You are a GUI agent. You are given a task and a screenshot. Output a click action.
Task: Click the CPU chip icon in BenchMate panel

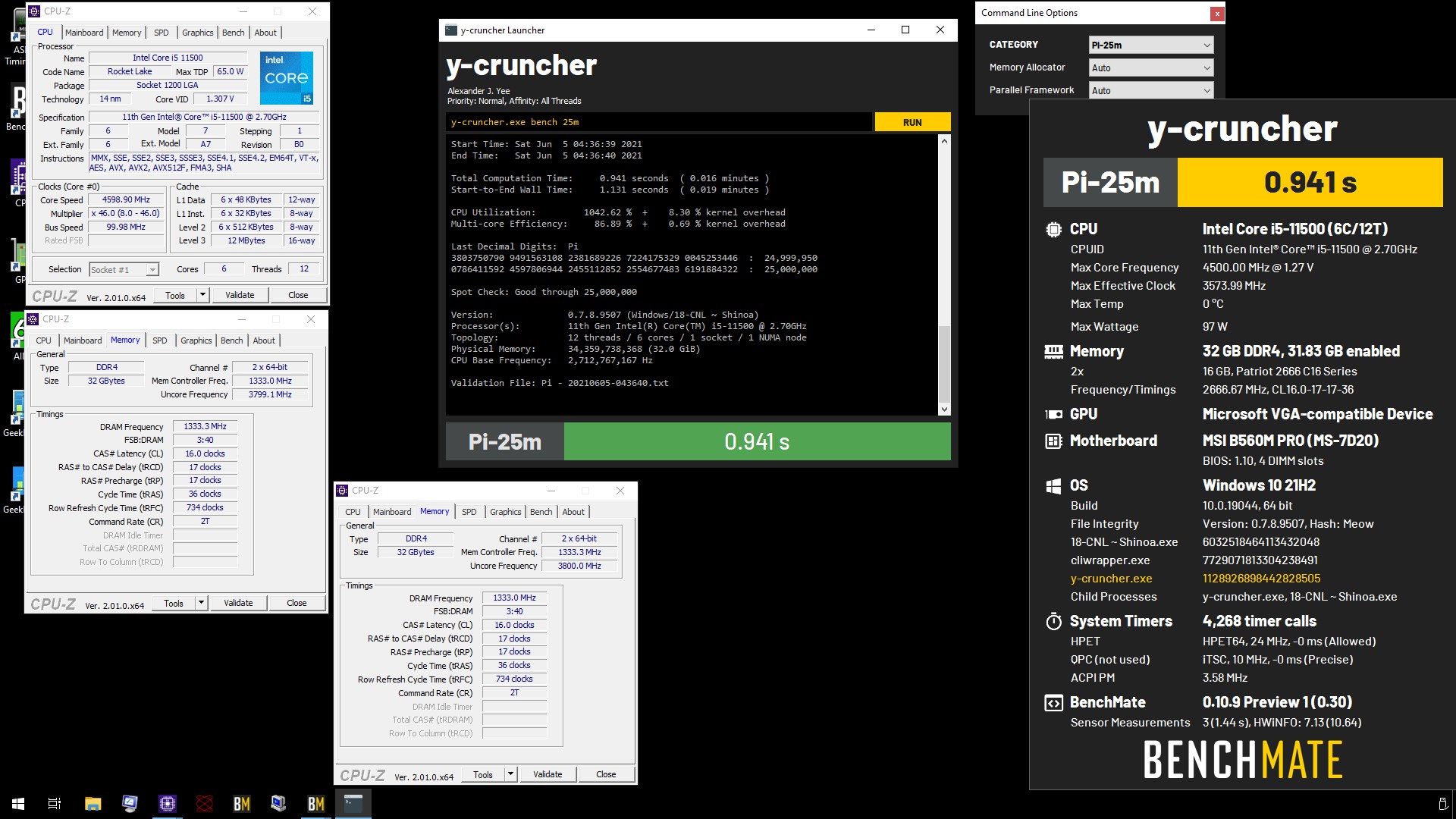point(1053,229)
